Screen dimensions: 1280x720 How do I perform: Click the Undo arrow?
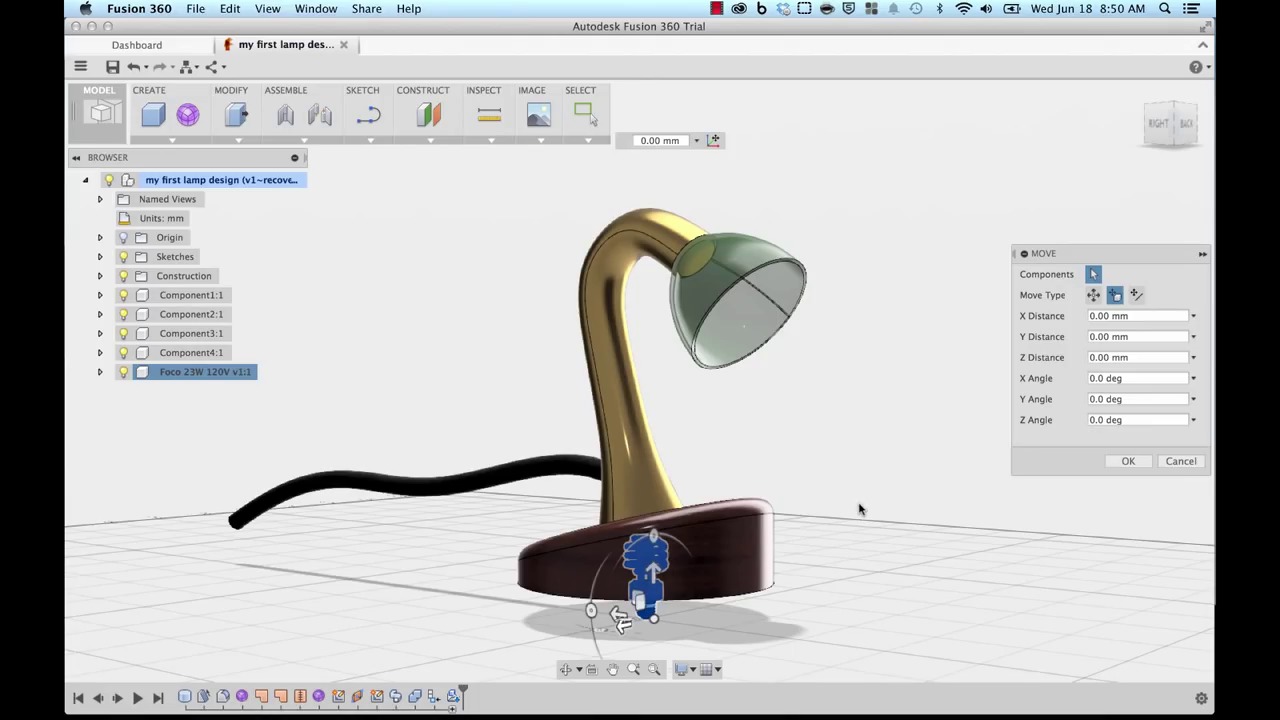133,67
